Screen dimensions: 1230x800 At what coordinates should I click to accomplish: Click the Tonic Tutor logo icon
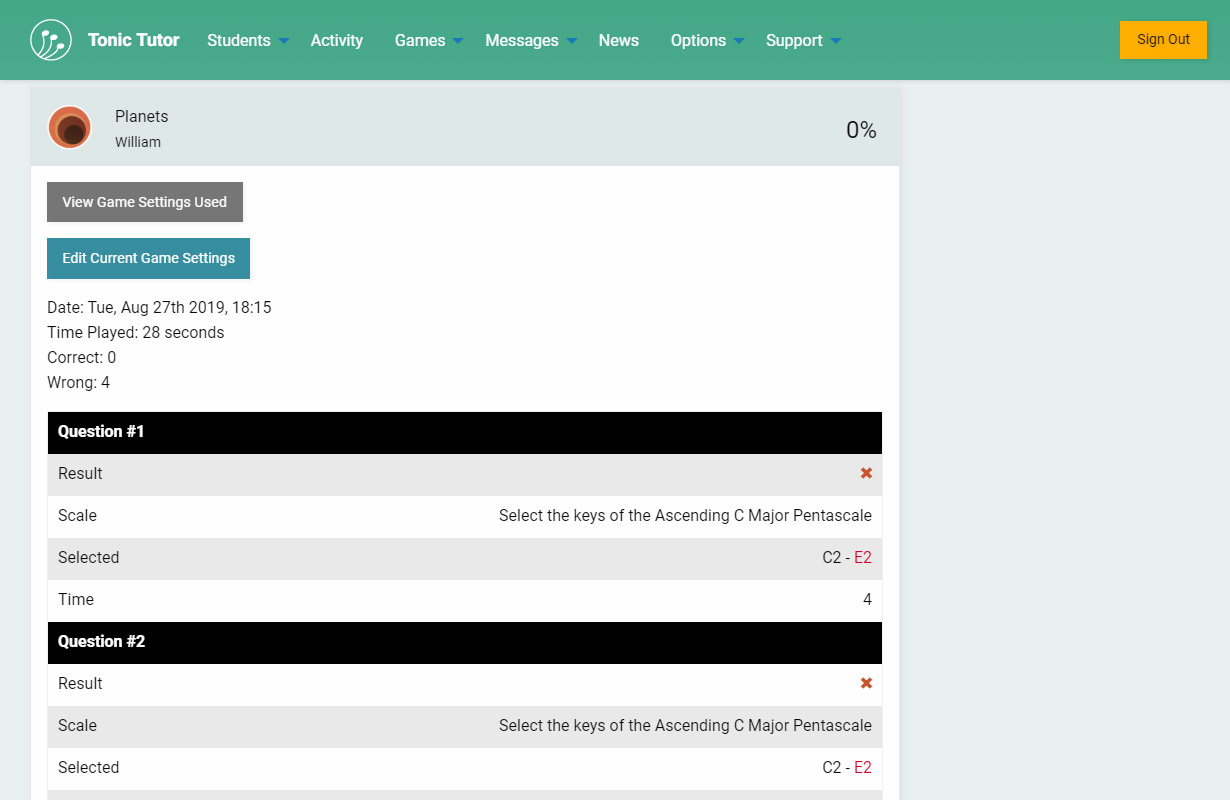[51, 40]
